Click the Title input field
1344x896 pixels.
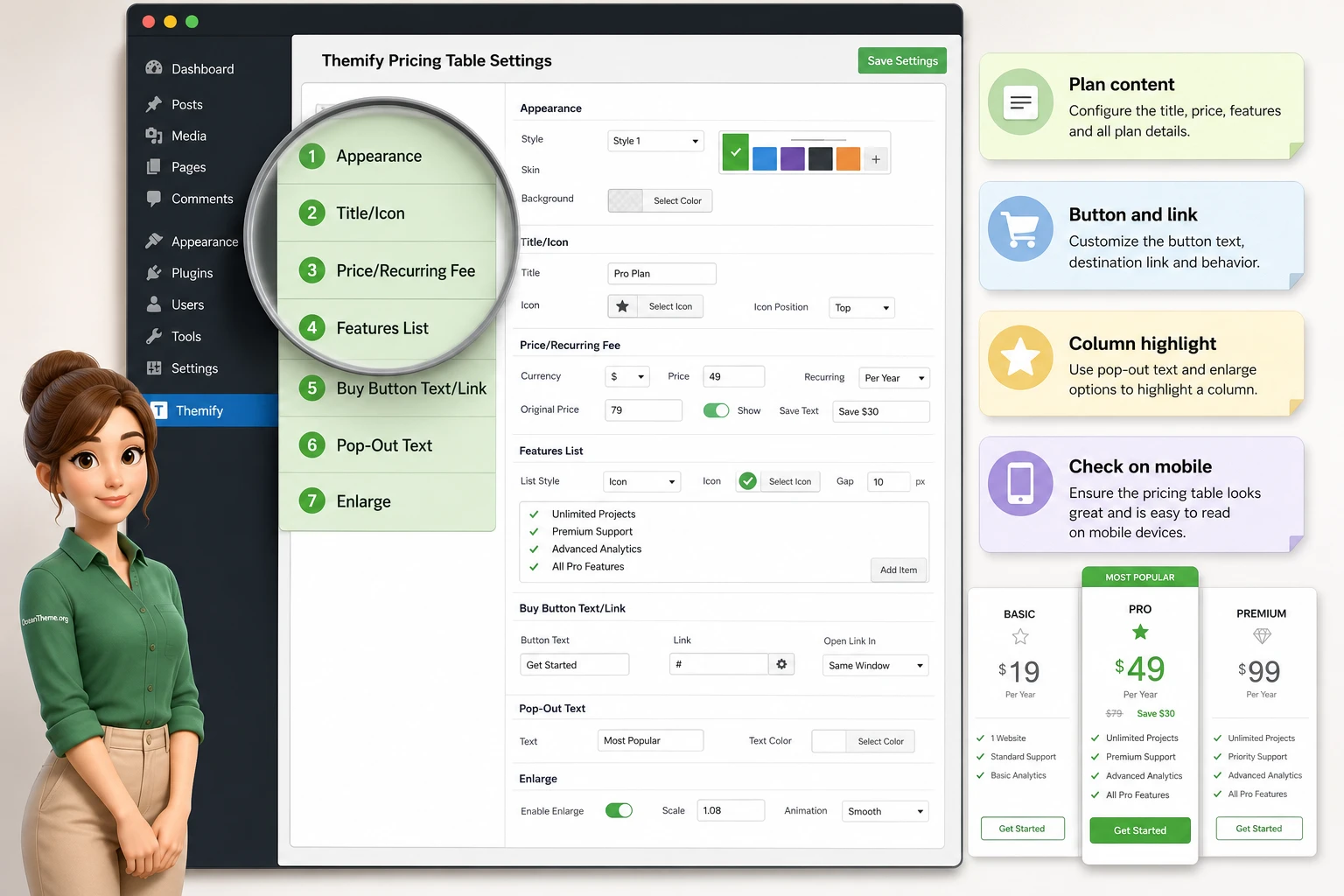[x=661, y=274]
